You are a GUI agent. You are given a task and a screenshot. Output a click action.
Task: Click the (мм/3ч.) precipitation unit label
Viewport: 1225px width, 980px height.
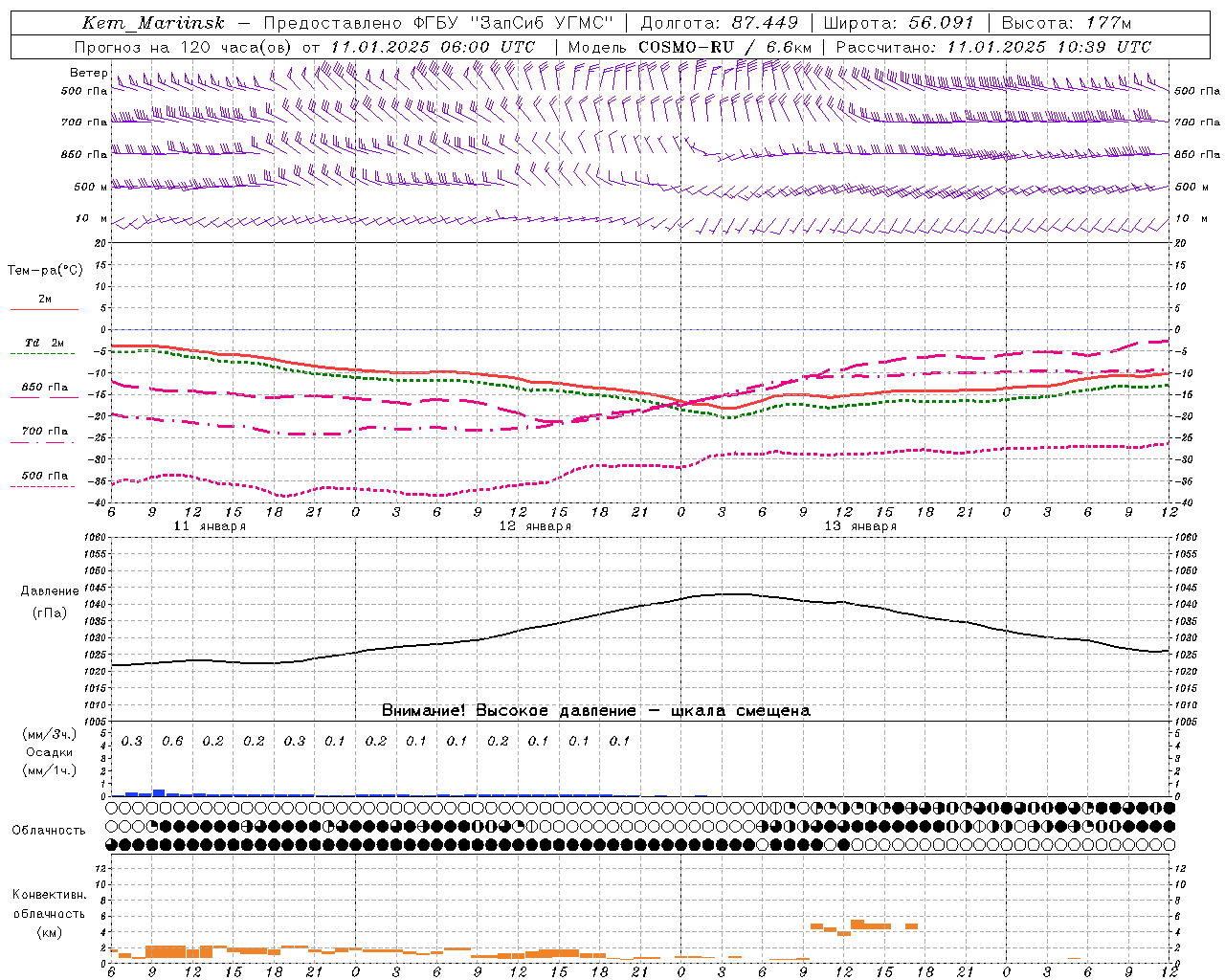point(50,734)
